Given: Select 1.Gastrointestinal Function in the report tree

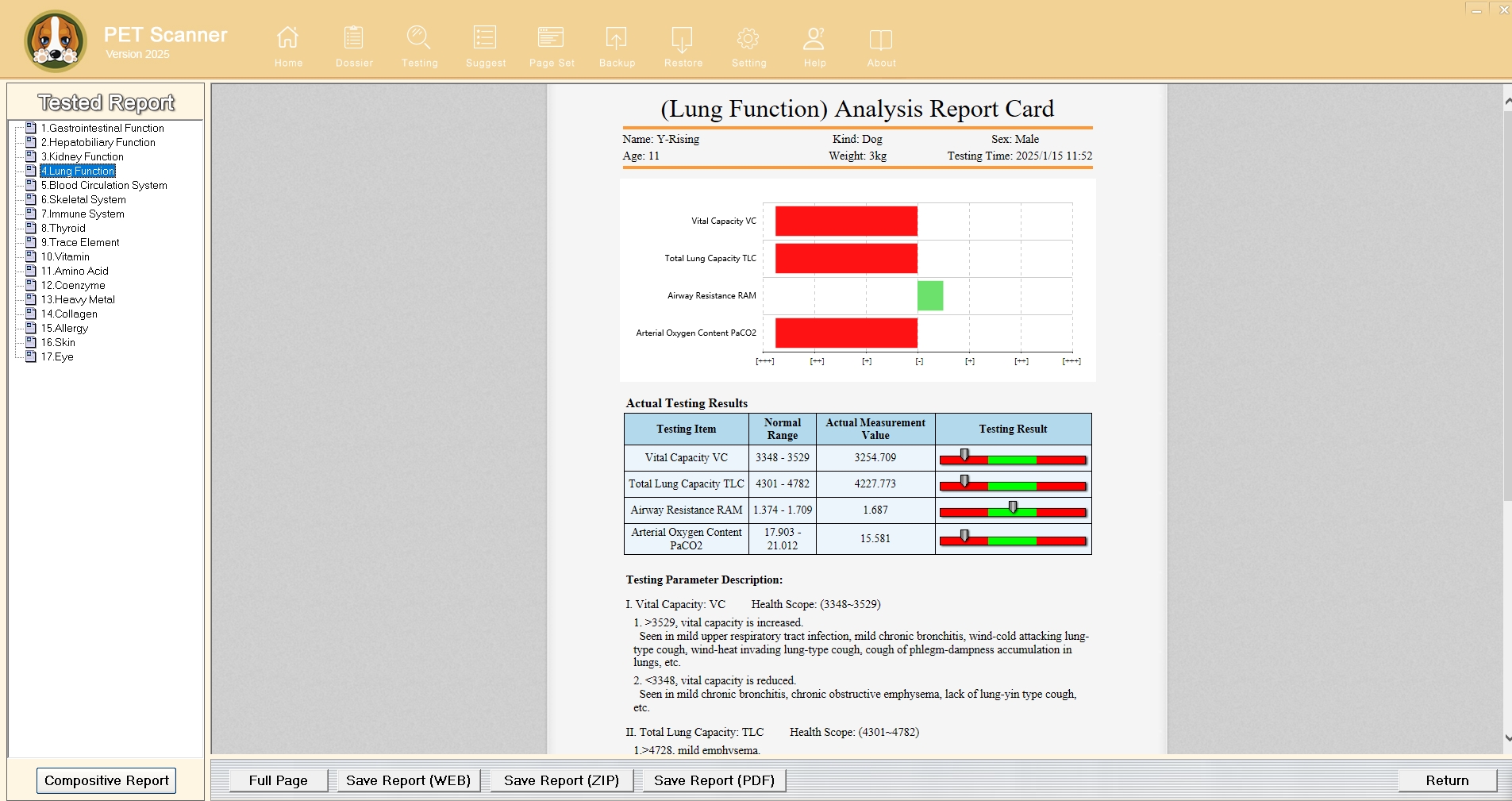Looking at the screenshot, I should pos(102,128).
